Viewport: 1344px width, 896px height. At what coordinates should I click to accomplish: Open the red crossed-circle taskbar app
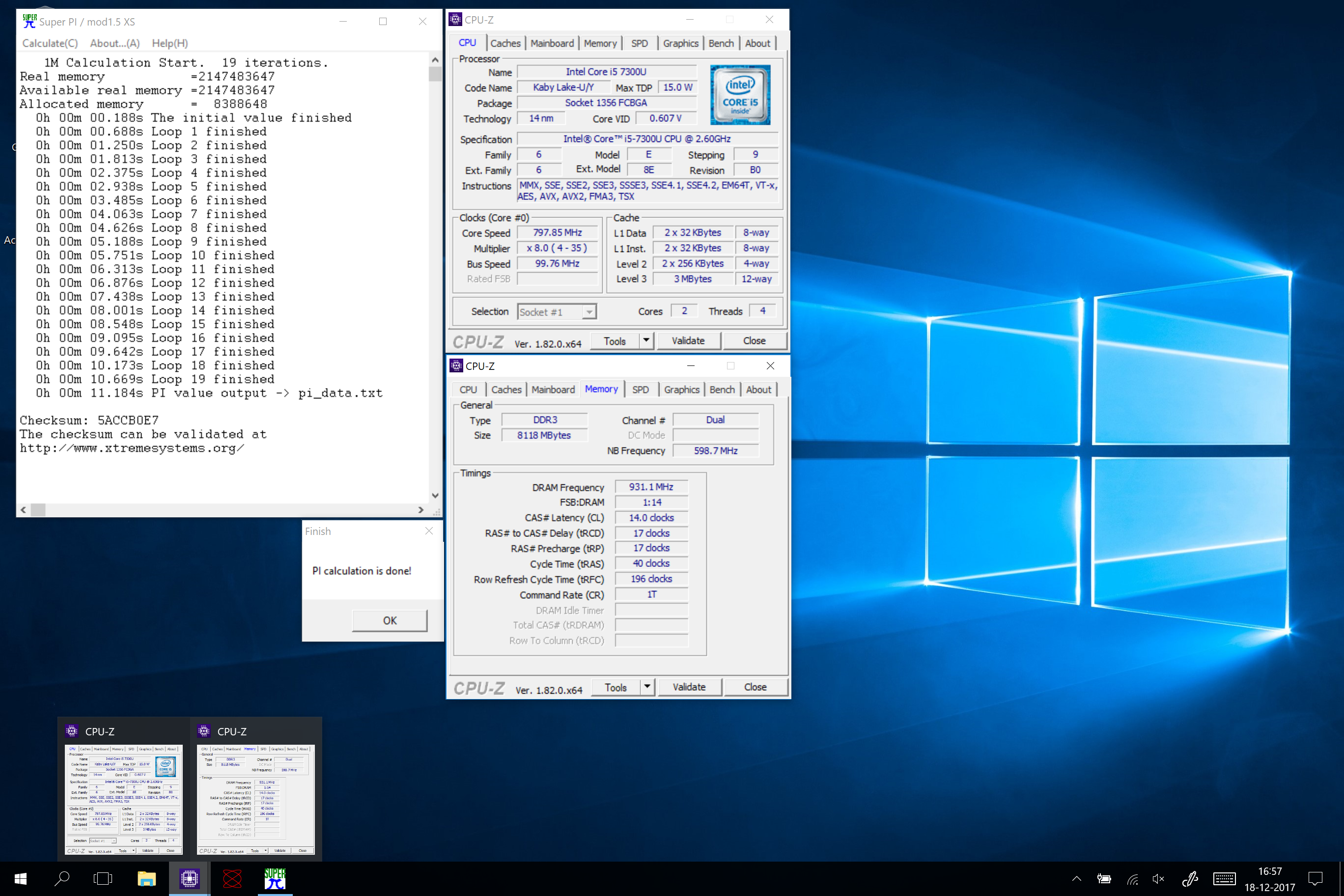click(232, 879)
